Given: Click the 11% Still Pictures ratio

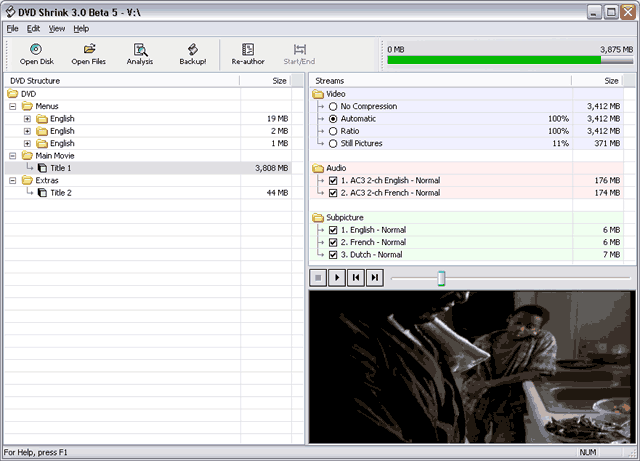Looking at the screenshot, I should pos(561,143).
